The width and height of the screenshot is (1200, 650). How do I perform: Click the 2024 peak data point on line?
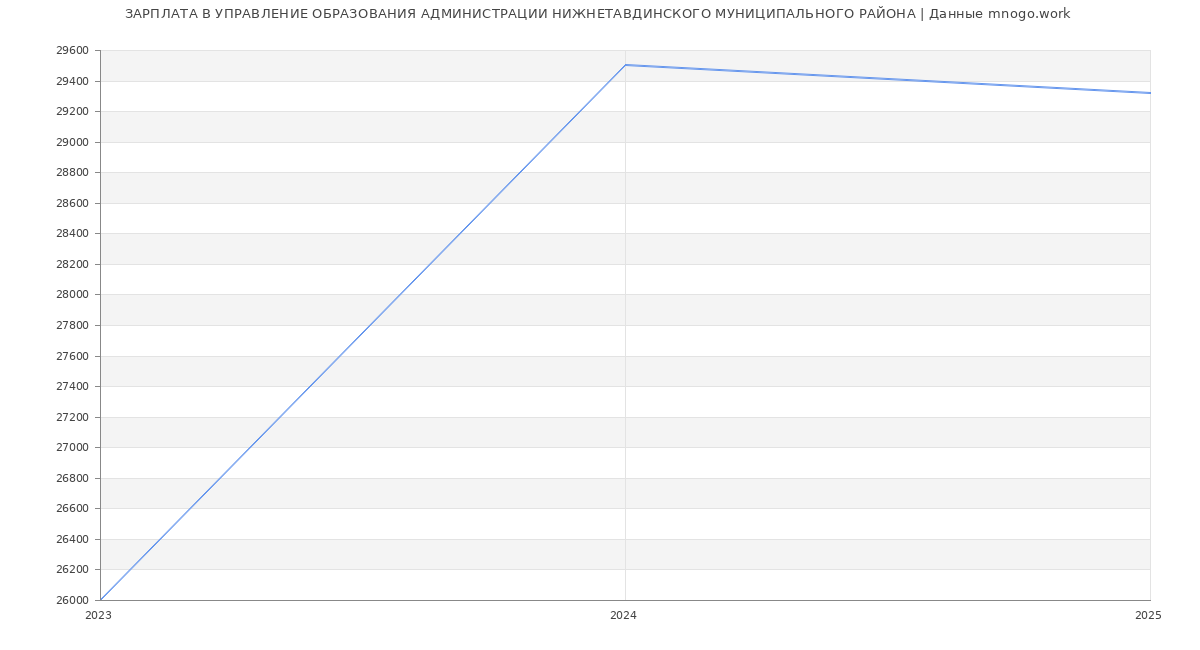625,65
